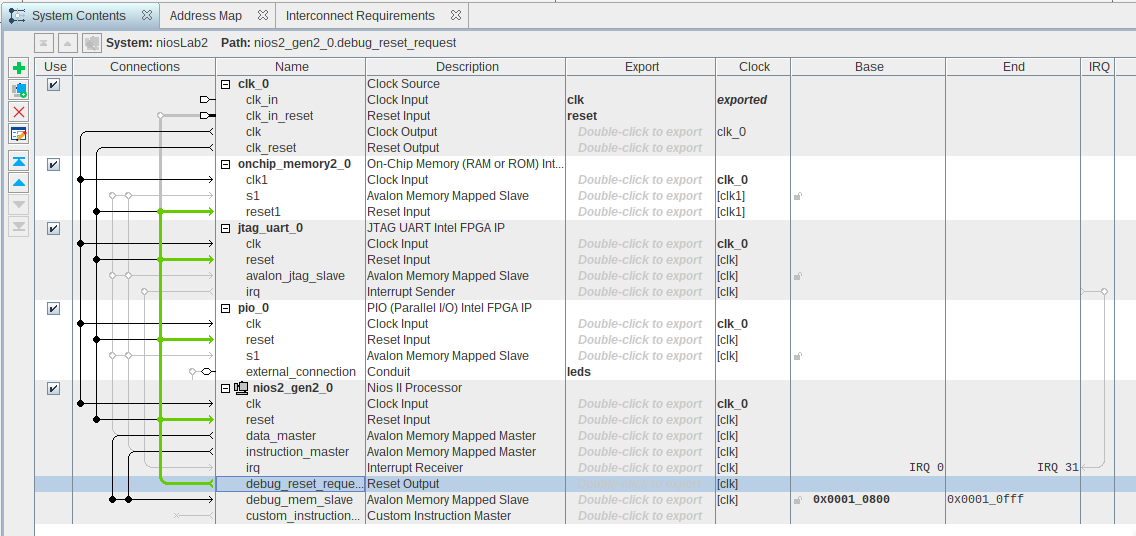Viewport: 1136px width, 536px height.
Task: Select the data_master interface name
Action: click(x=280, y=436)
